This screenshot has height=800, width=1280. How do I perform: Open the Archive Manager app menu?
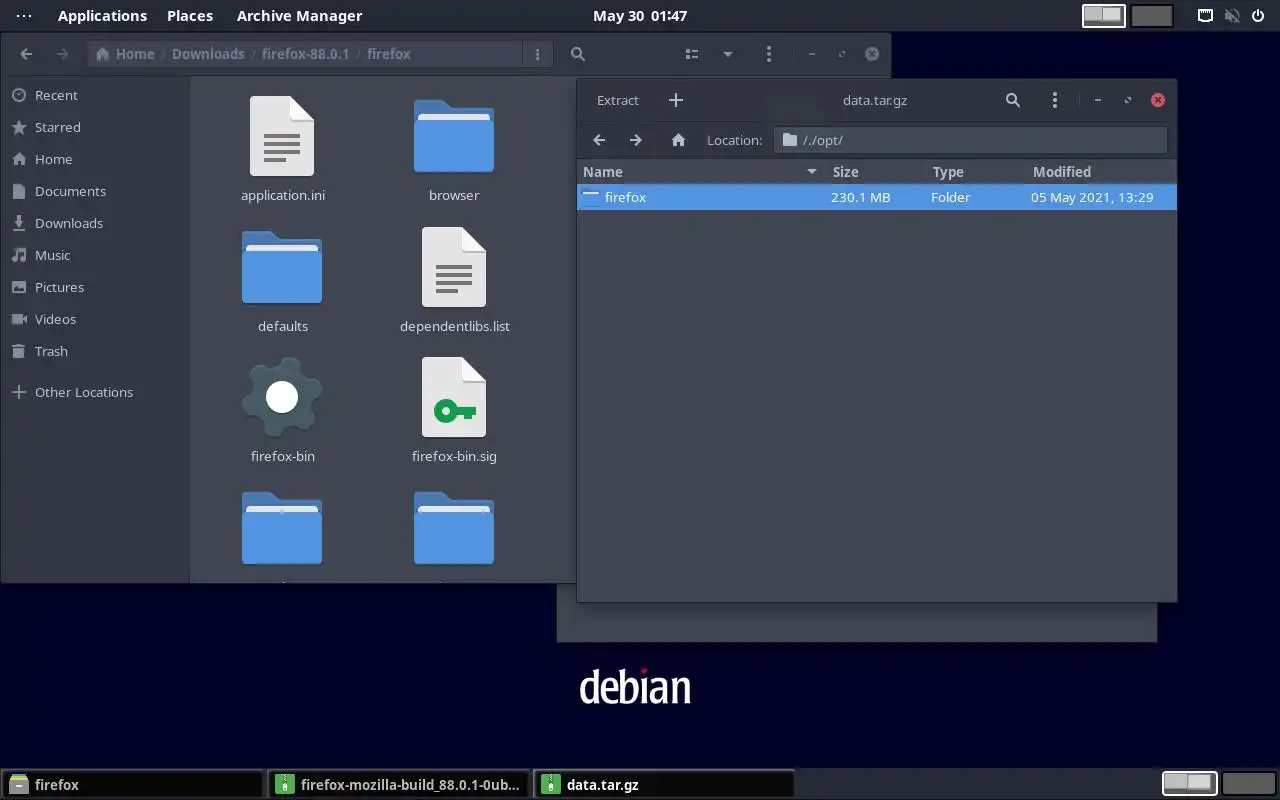(299, 15)
